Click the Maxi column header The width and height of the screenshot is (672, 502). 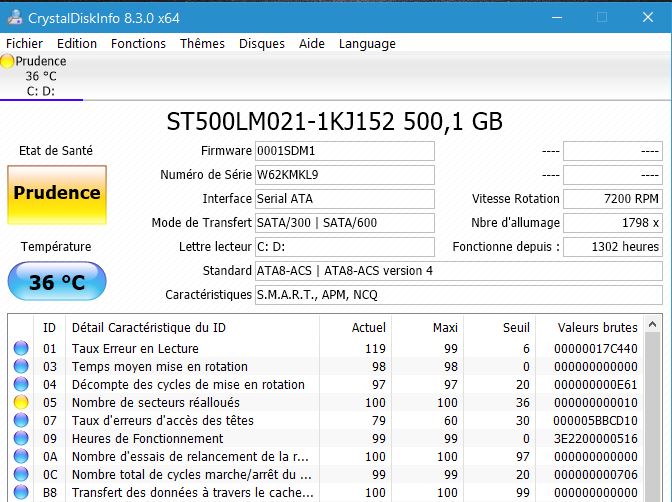427,328
